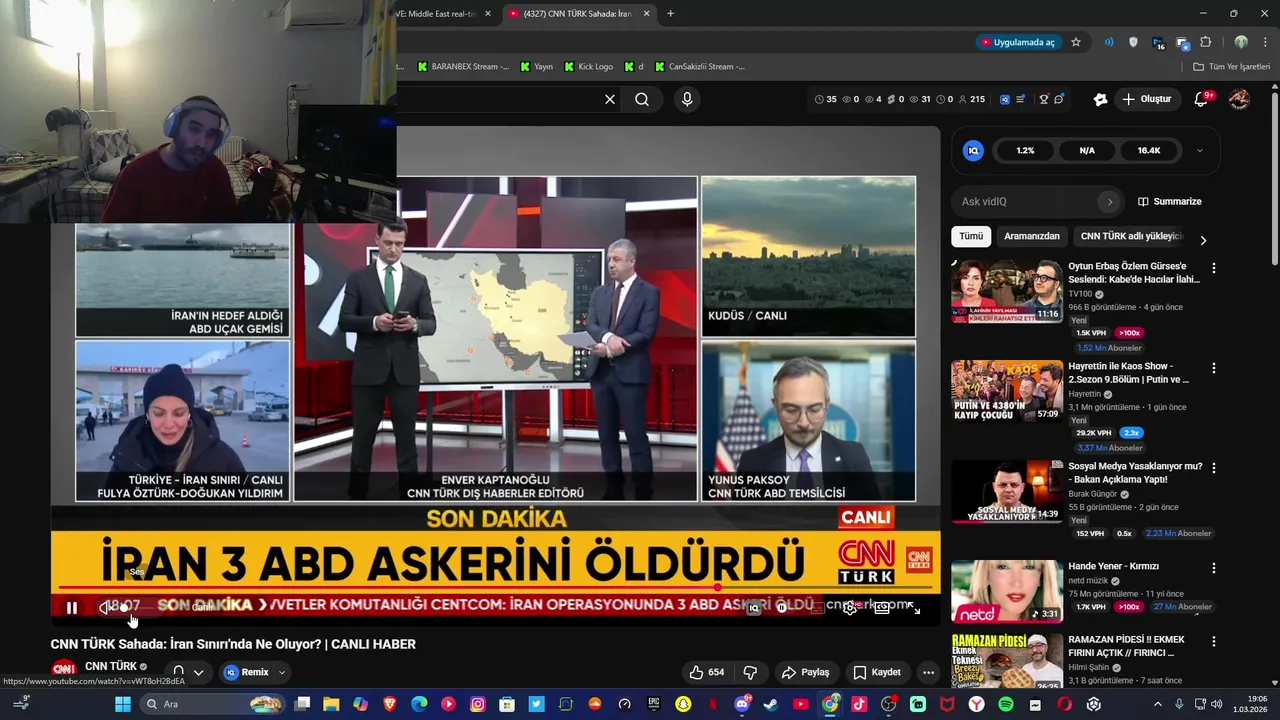This screenshot has height=720, width=1280.
Task: Select the 16.4K vidIQ stat pill
Action: point(1149,150)
